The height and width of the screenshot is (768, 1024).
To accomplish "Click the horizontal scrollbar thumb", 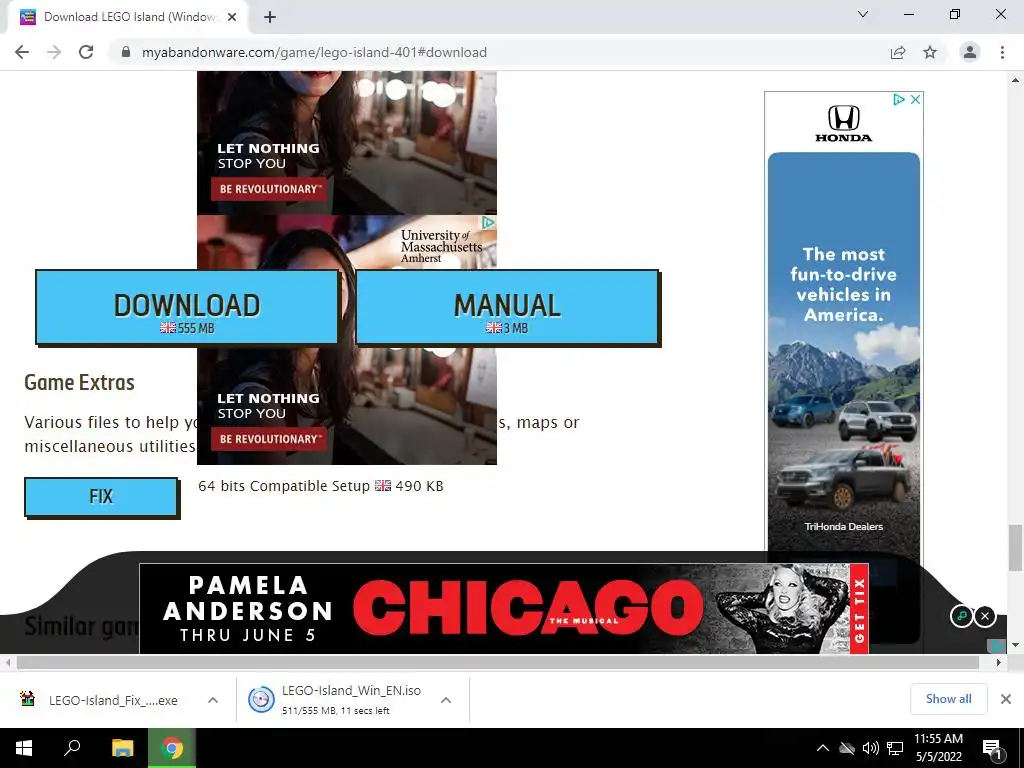I will [x=498, y=662].
